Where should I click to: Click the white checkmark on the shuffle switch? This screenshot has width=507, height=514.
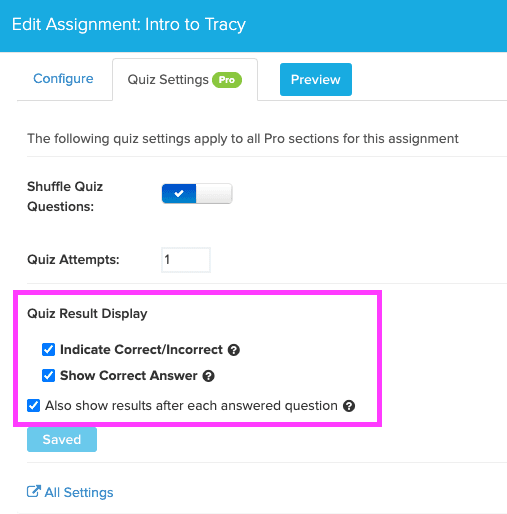tap(179, 193)
